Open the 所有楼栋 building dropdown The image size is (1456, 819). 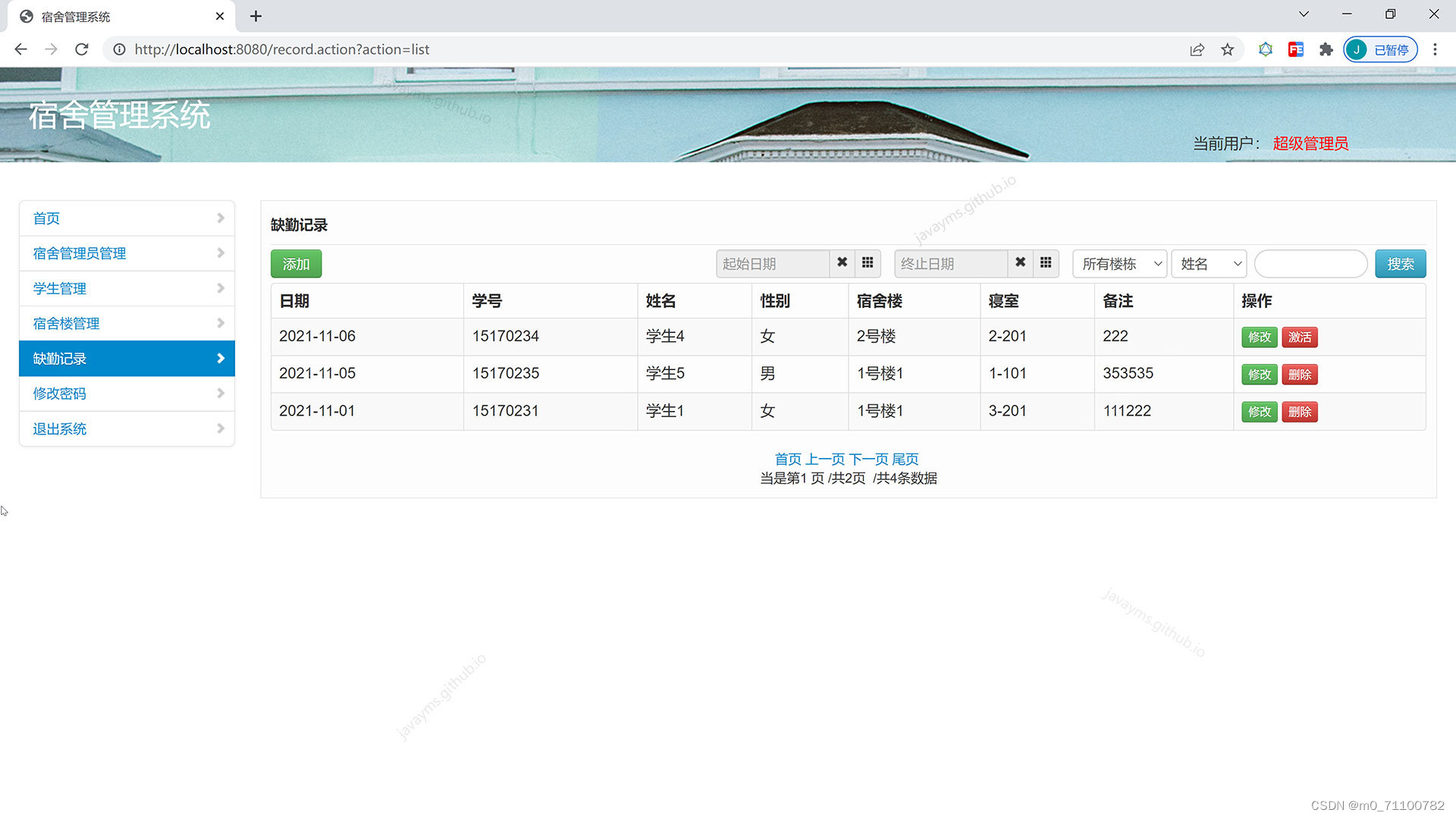[x=1120, y=264]
